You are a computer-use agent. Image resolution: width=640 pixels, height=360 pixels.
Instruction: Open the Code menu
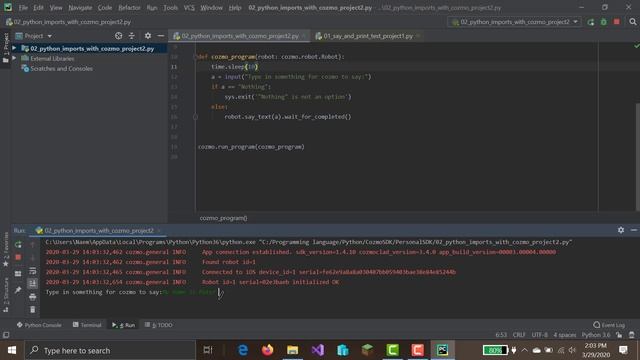[x=104, y=8]
